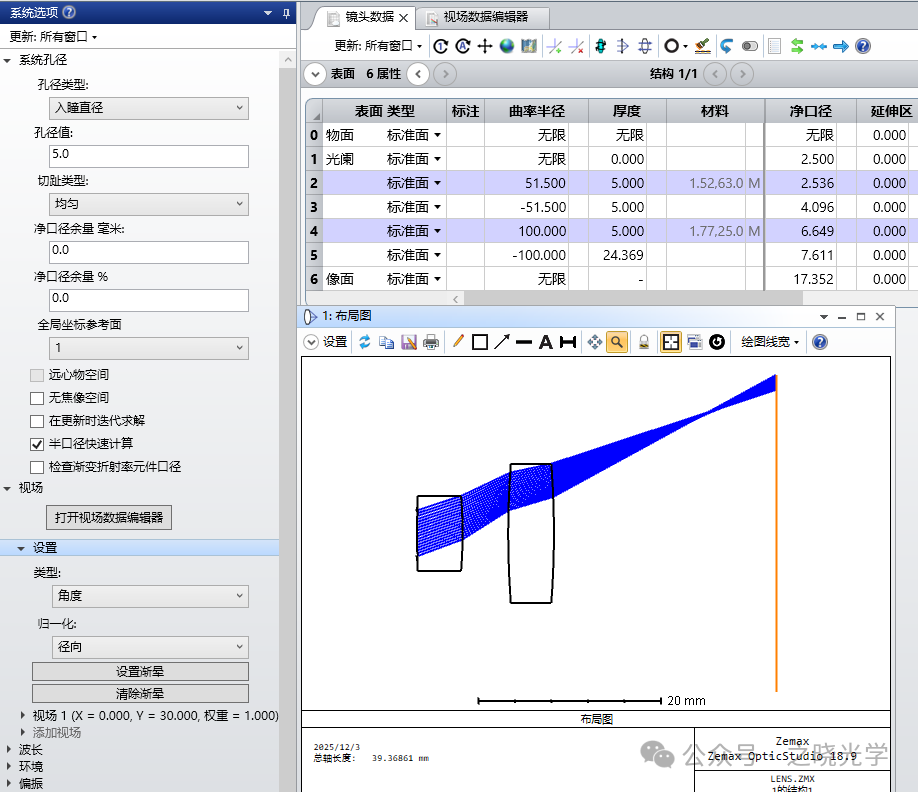
Task: Activate the zoom magnifier tool
Action: click(x=617, y=342)
